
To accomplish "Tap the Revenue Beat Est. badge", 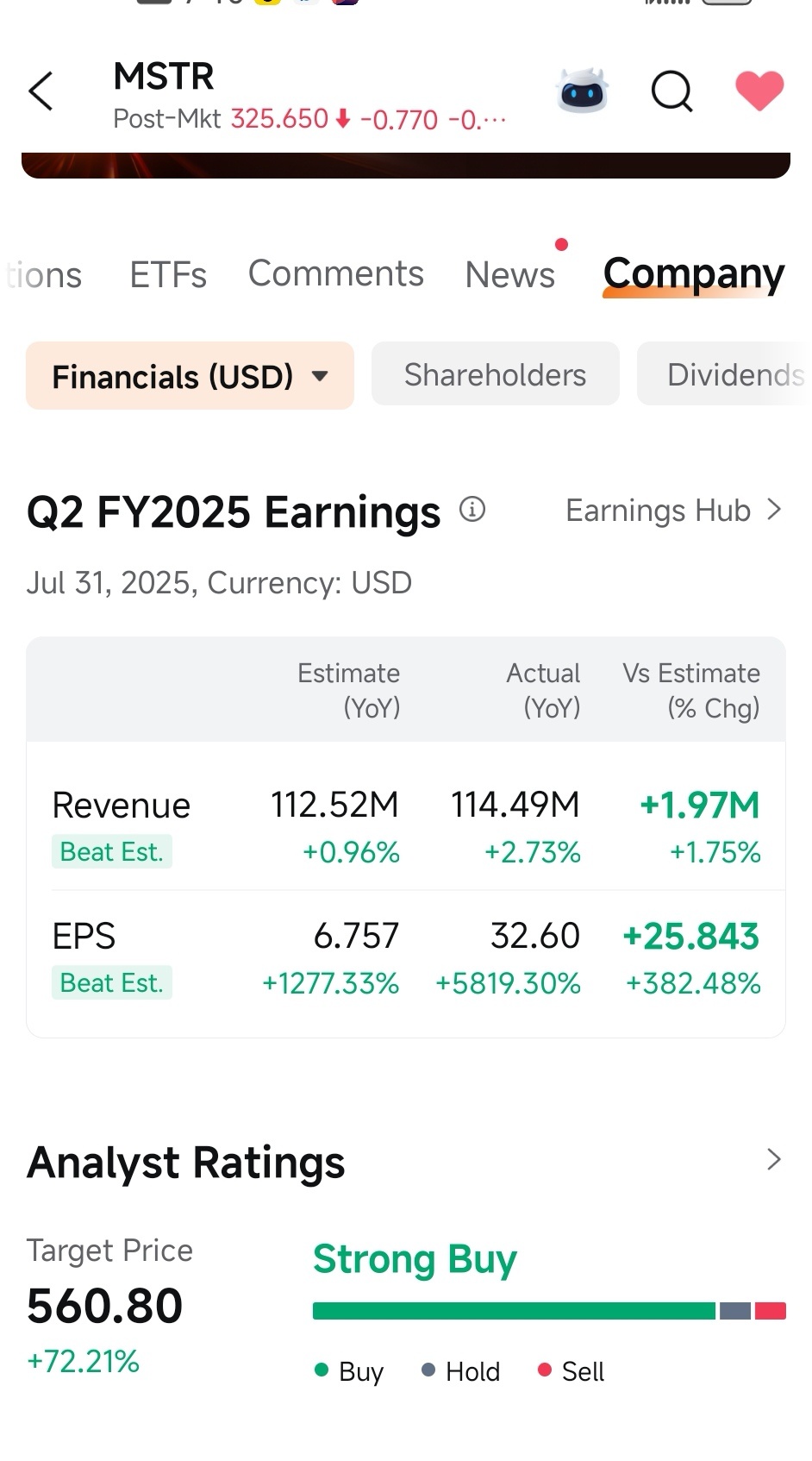I will pyautogui.click(x=111, y=852).
